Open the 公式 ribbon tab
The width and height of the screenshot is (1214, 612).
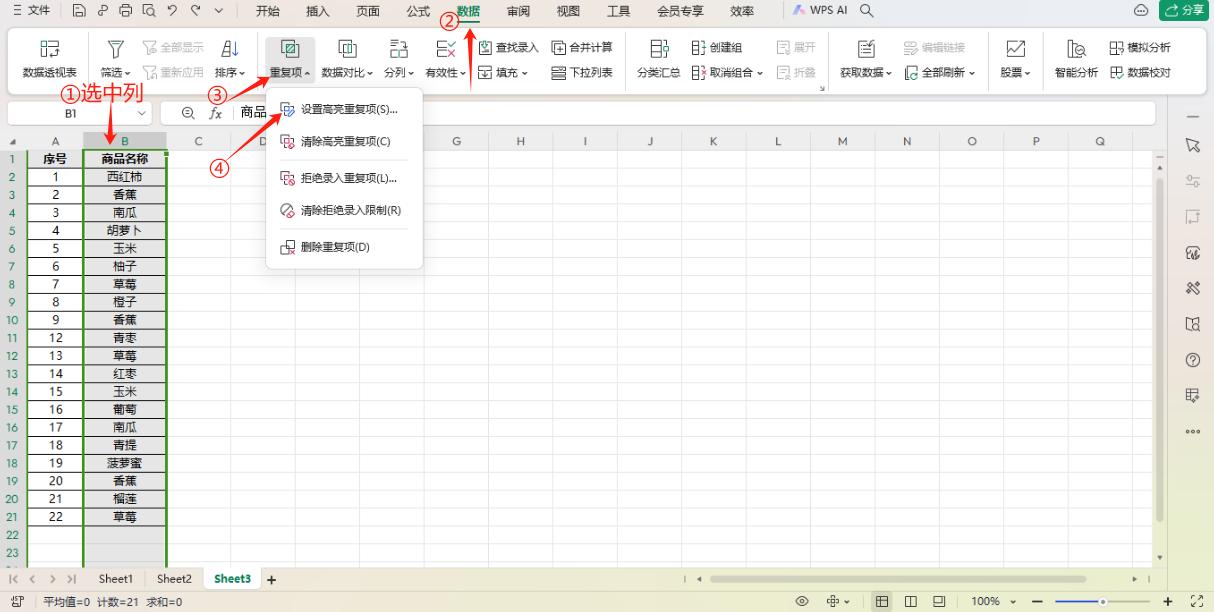point(418,11)
